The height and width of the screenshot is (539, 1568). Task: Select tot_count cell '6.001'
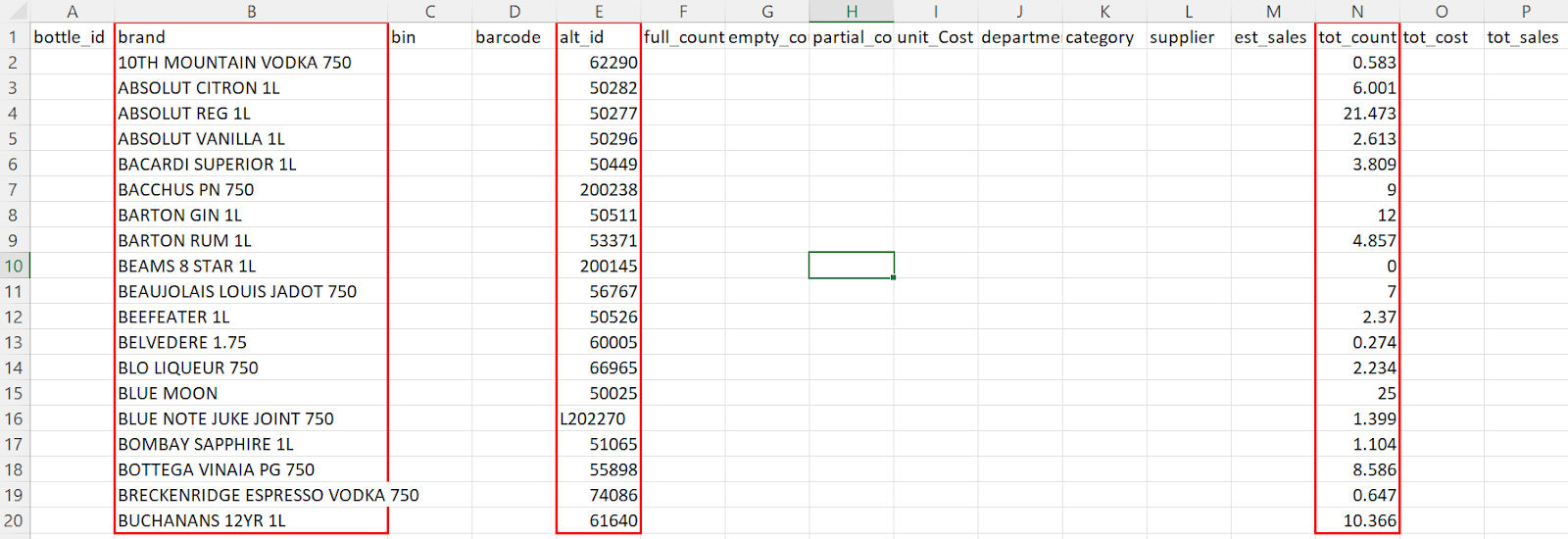[x=1357, y=87]
